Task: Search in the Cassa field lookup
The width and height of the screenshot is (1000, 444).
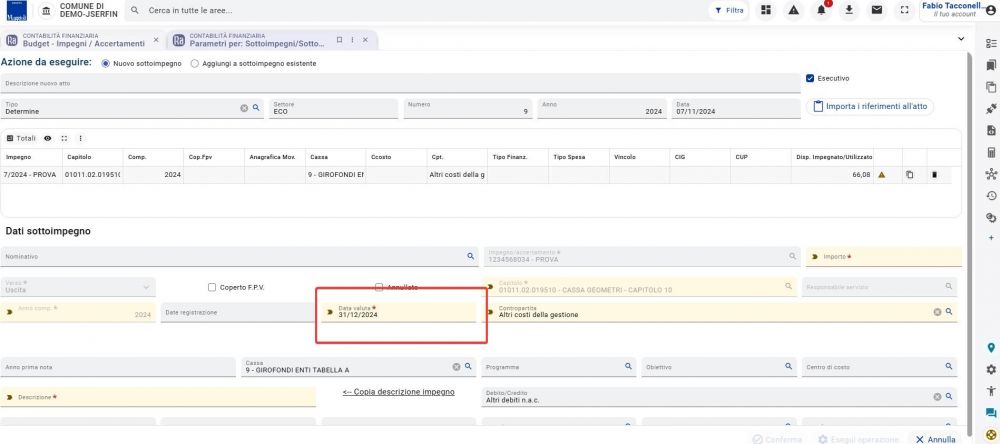Action: [468, 366]
